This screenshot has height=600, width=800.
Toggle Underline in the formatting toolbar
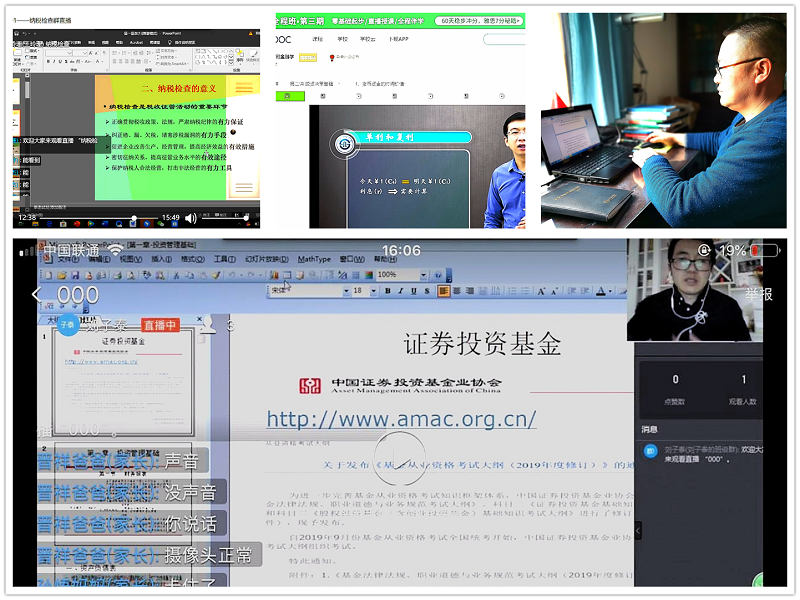coord(413,291)
